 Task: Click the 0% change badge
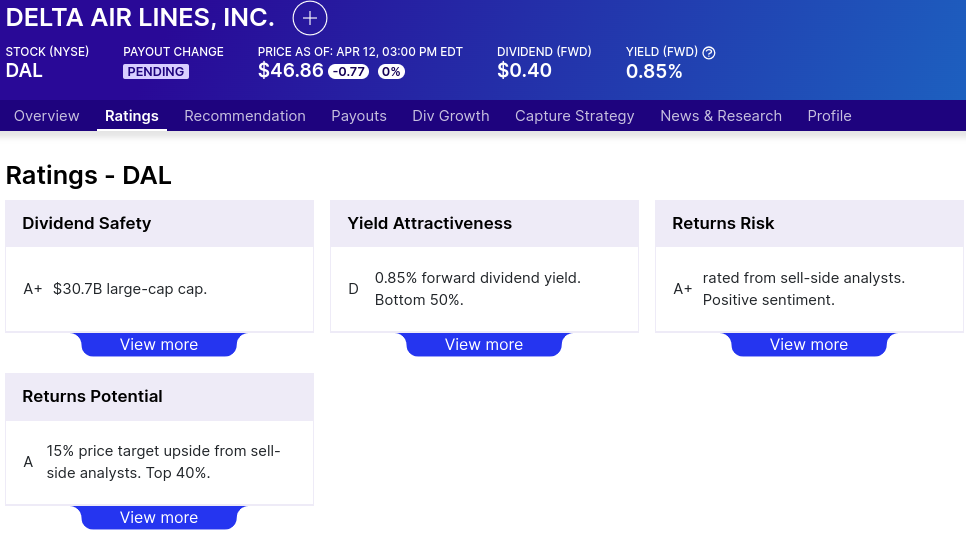pos(391,72)
